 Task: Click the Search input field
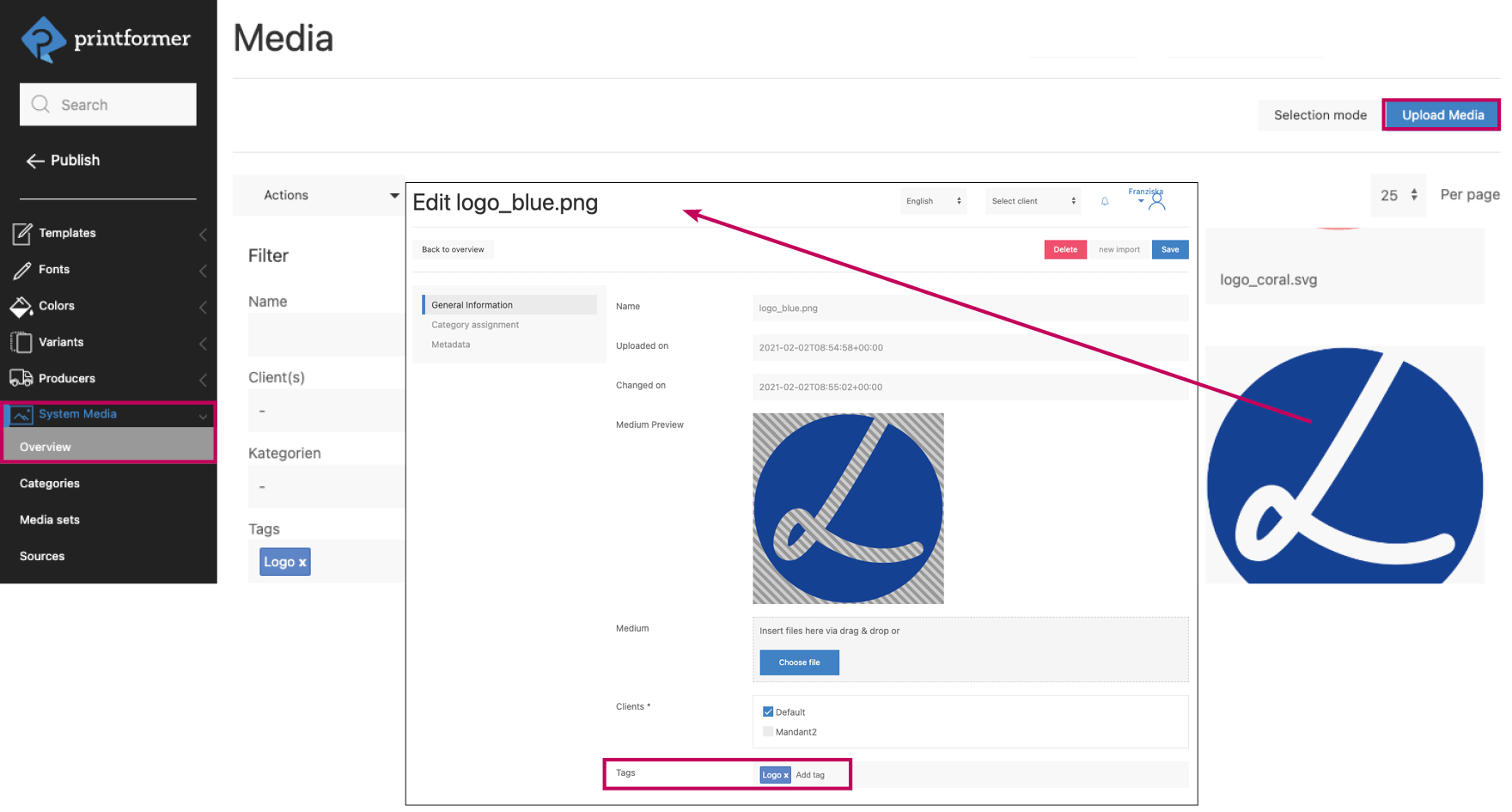click(108, 105)
